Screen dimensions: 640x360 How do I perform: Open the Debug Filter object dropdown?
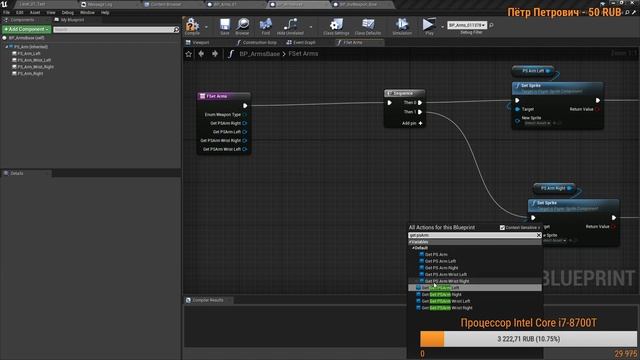(x=467, y=25)
